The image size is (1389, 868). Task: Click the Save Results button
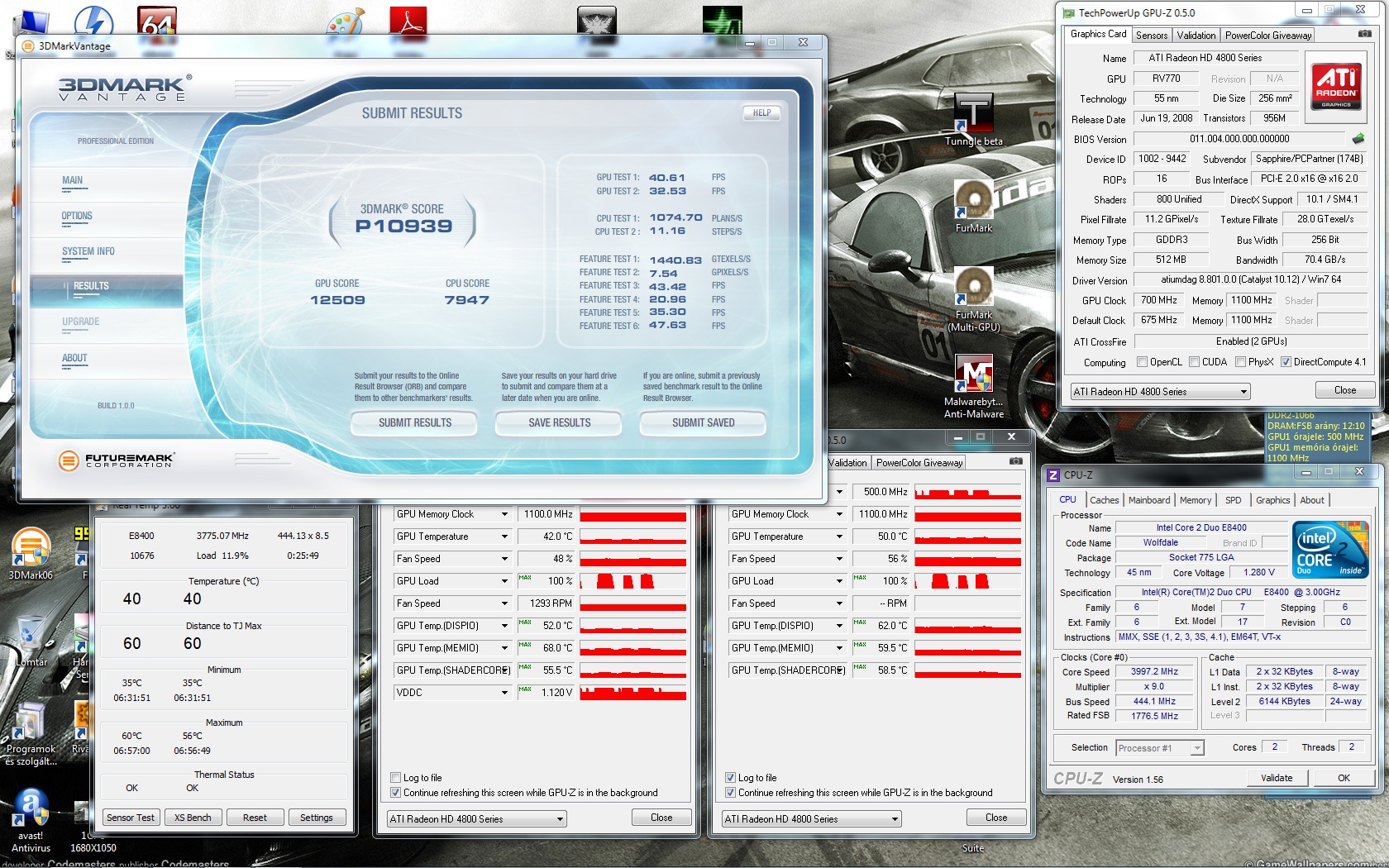pos(560,423)
